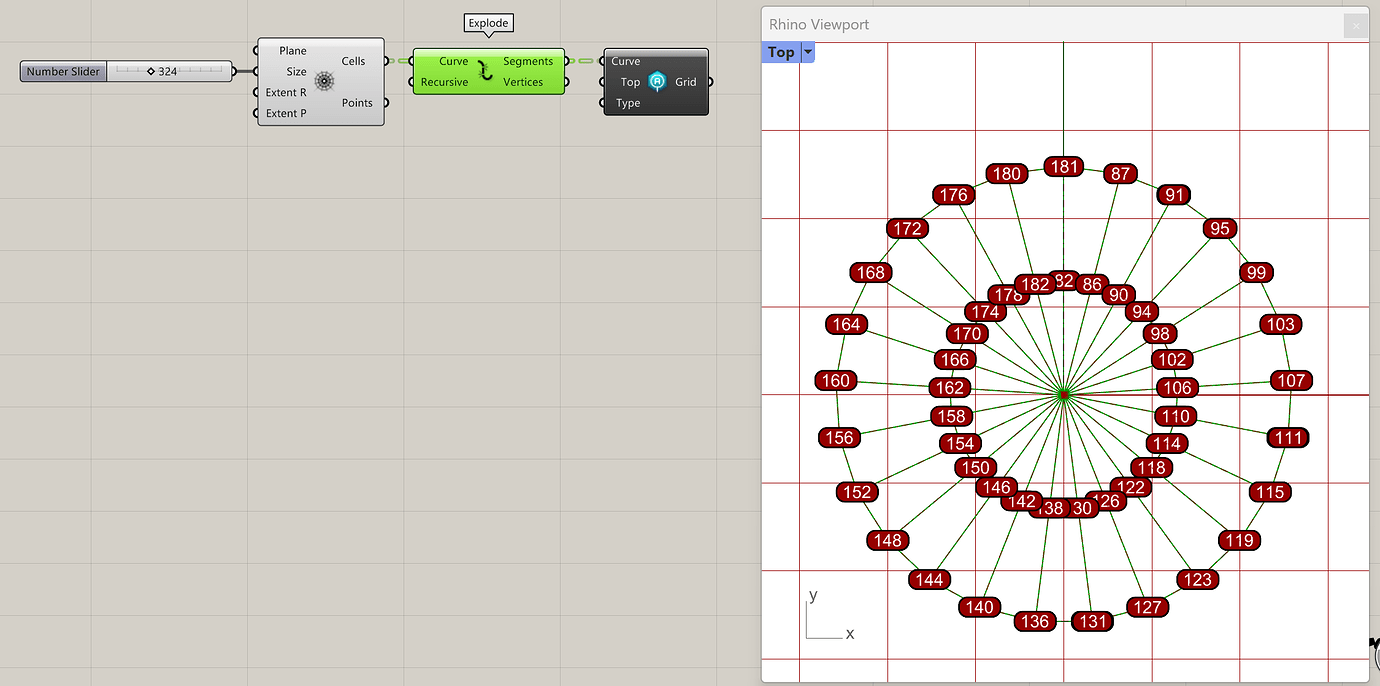Click the Grid output parameter
1380x686 pixels.
[685, 82]
